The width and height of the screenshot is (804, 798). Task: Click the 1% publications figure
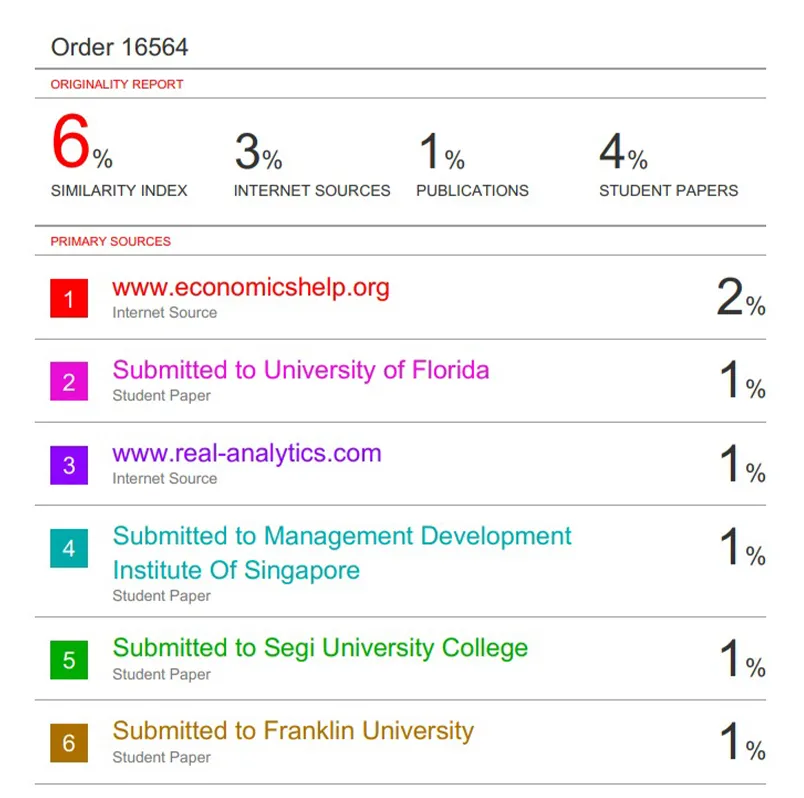pos(441,153)
